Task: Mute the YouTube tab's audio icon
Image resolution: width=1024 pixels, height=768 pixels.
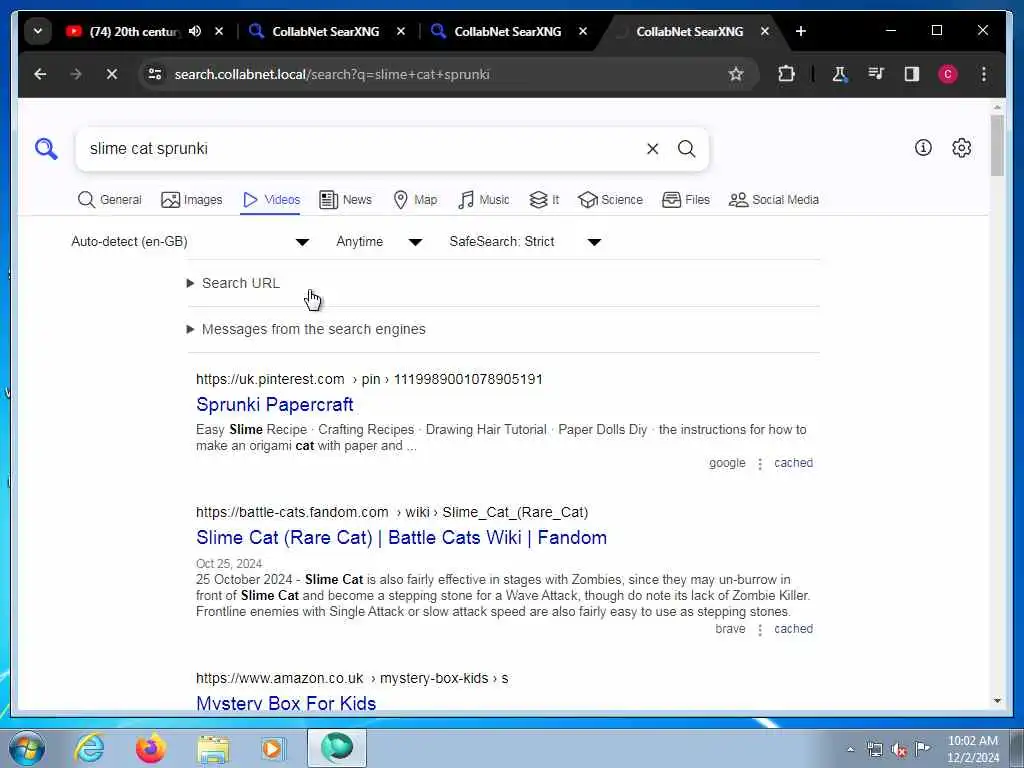Action: 195,31
